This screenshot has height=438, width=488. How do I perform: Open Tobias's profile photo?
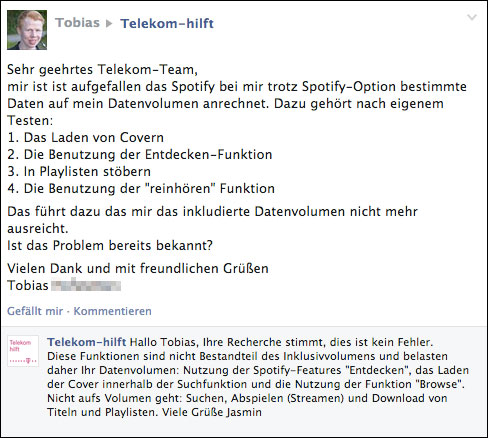coord(27,30)
